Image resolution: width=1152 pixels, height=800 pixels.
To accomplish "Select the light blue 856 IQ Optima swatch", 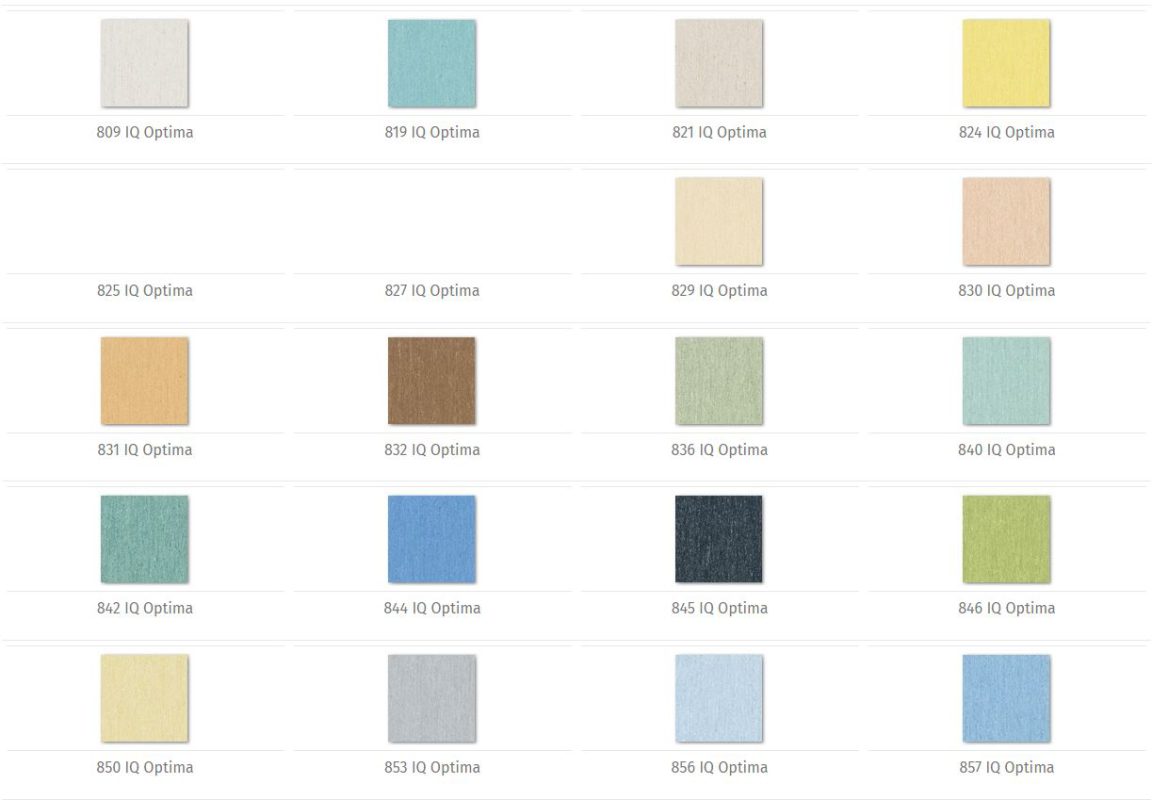I will click(718, 698).
